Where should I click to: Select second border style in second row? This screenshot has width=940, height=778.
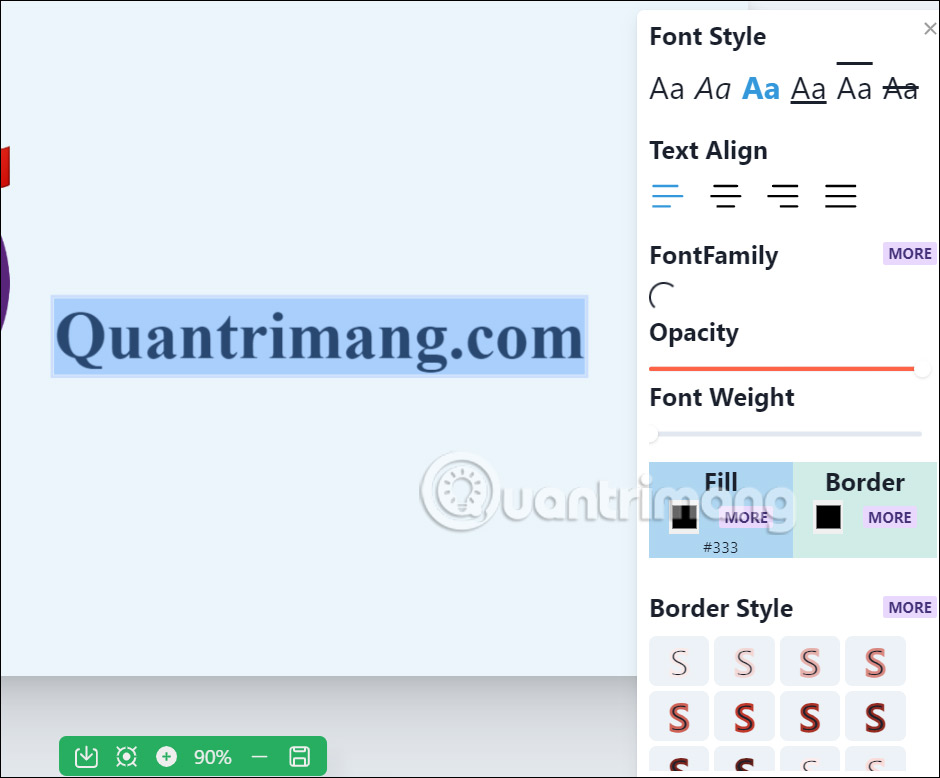pos(745,716)
